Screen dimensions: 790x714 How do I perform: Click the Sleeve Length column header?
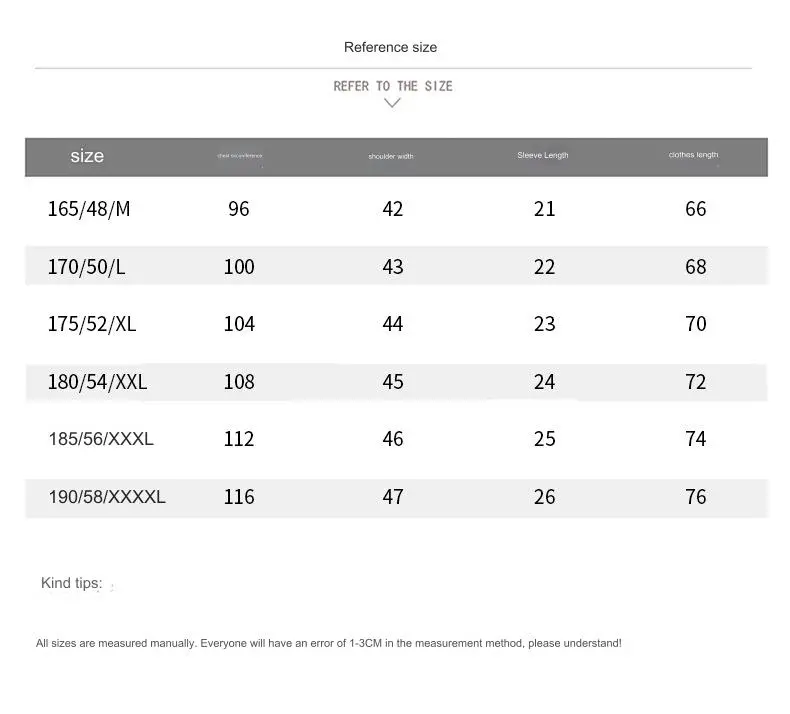click(543, 155)
